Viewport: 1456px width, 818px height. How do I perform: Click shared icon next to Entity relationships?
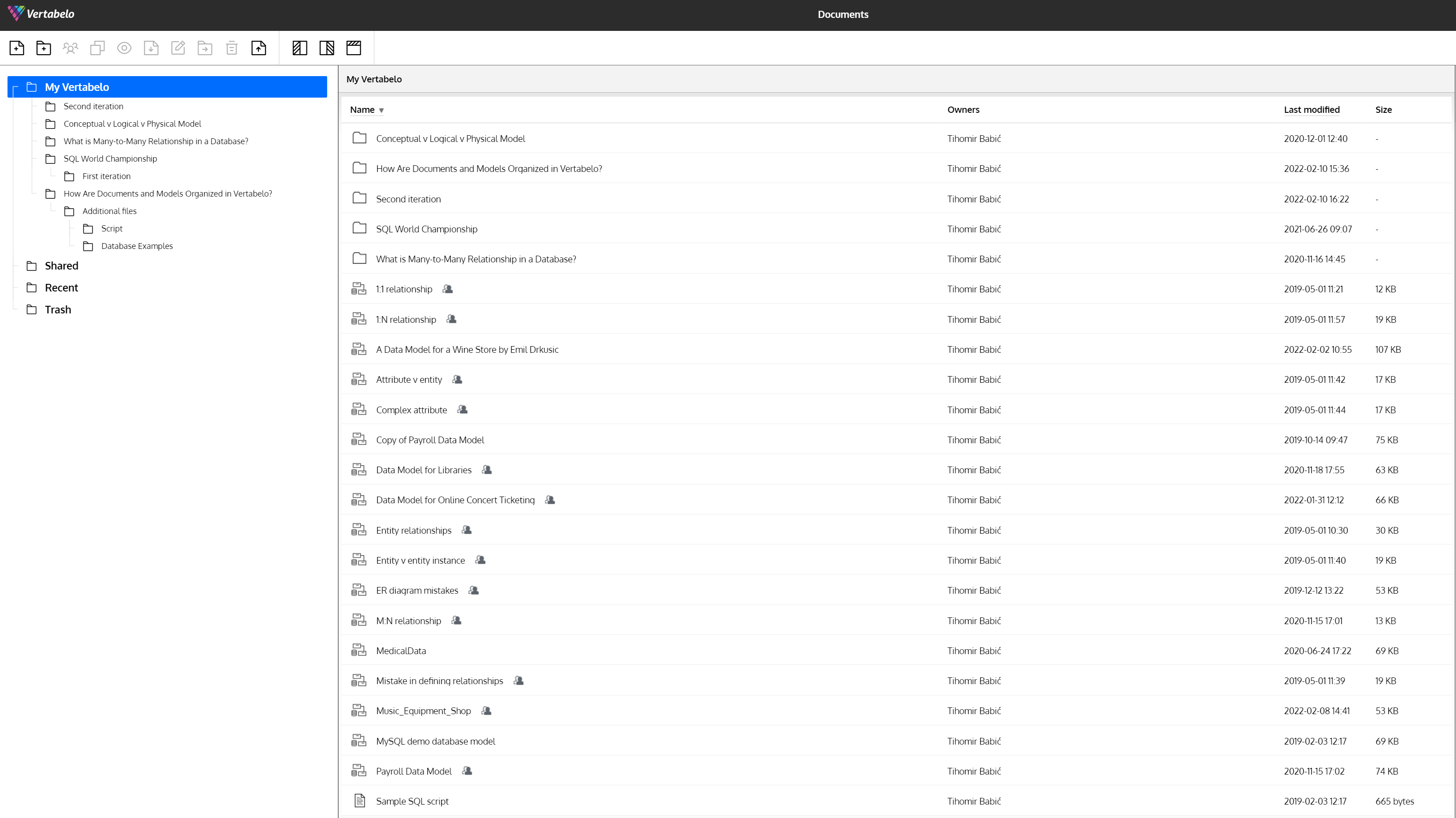pyautogui.click(x=466, y=530)
